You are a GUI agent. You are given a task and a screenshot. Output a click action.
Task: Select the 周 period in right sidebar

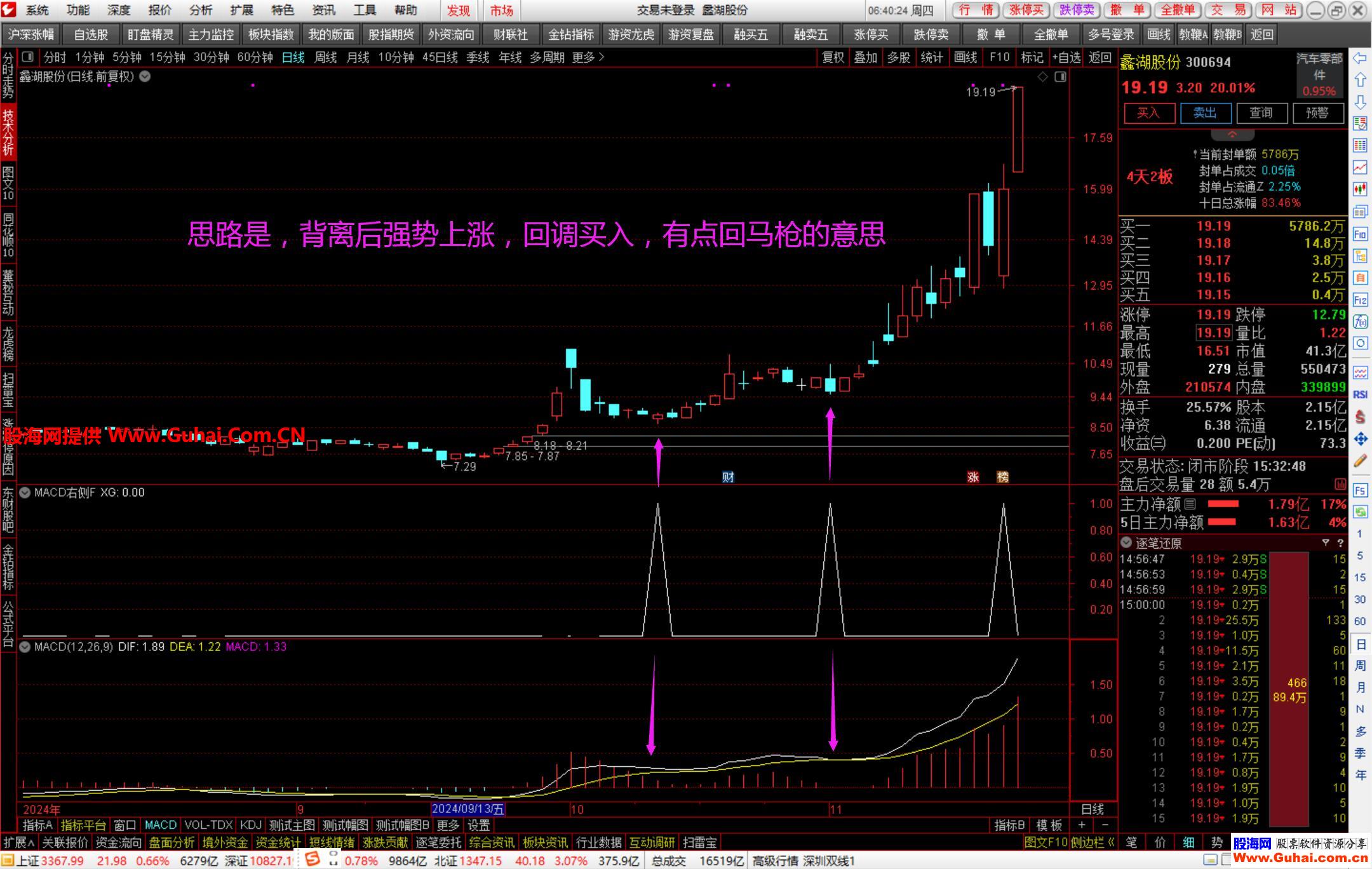(x=1360, y=665)
